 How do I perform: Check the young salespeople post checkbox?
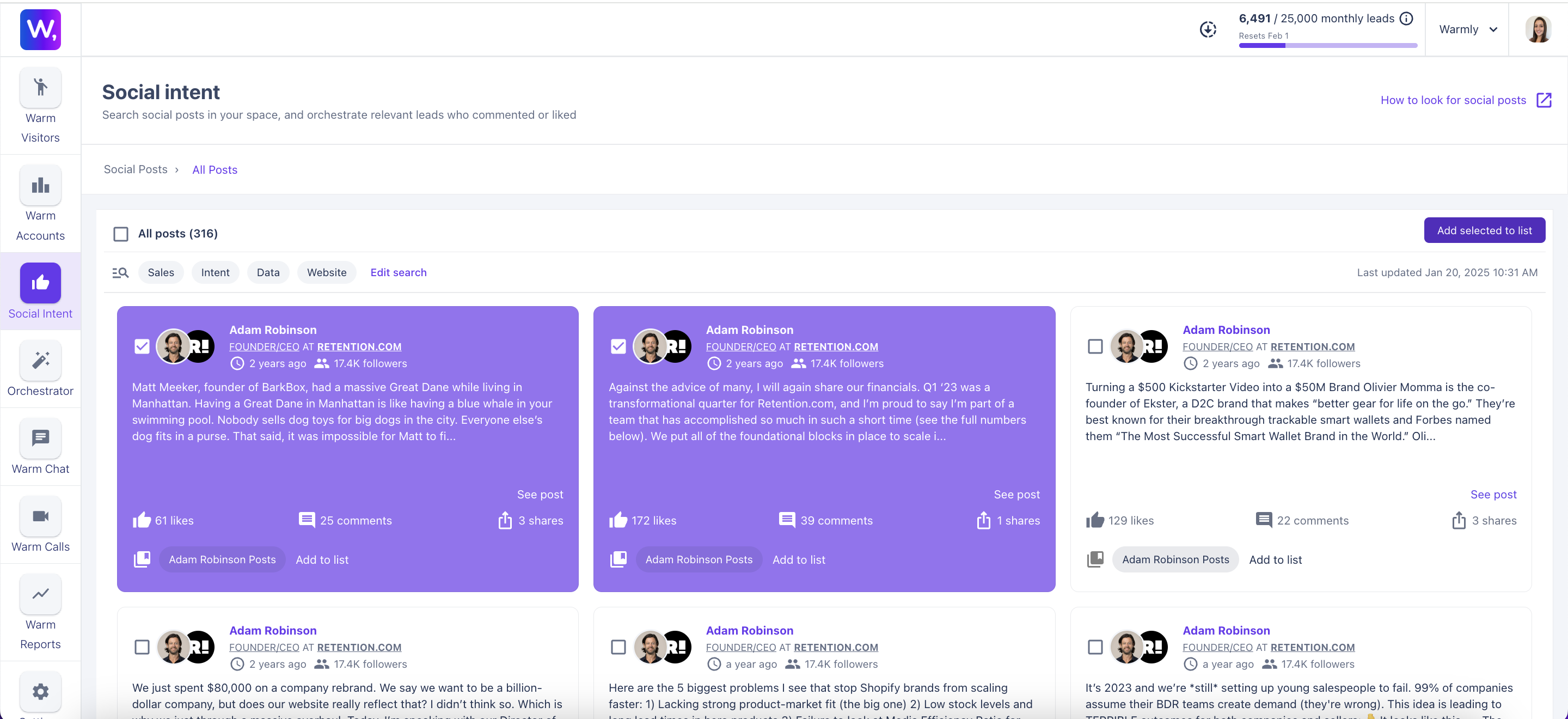pos(1095,647)
